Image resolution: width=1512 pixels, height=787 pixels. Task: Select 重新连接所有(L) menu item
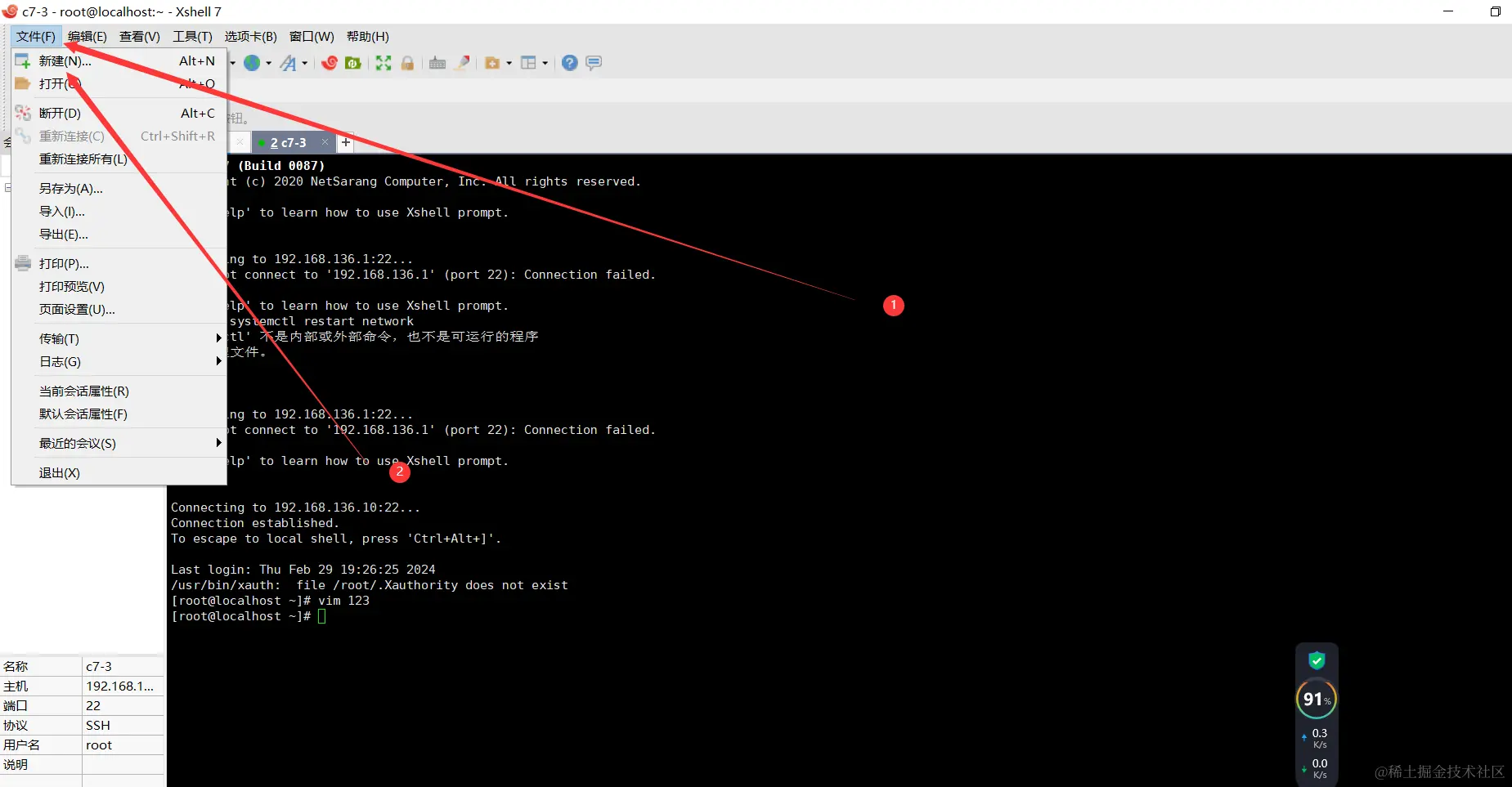click(x=119, y=159)
